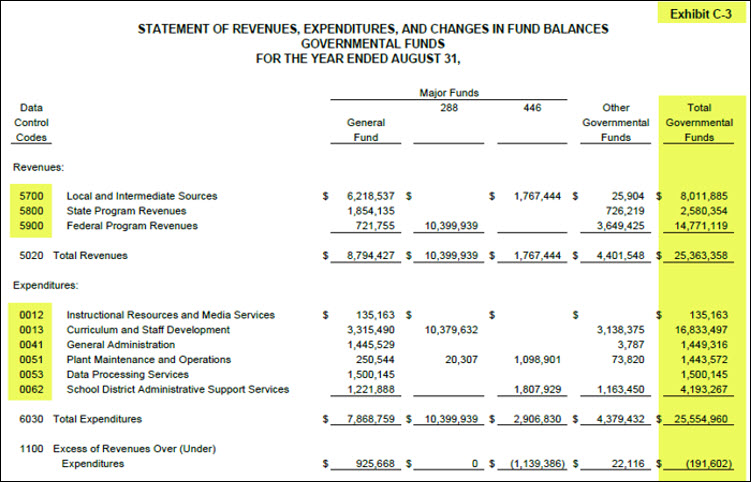Click the General Fund column header

tap(366, 129)
